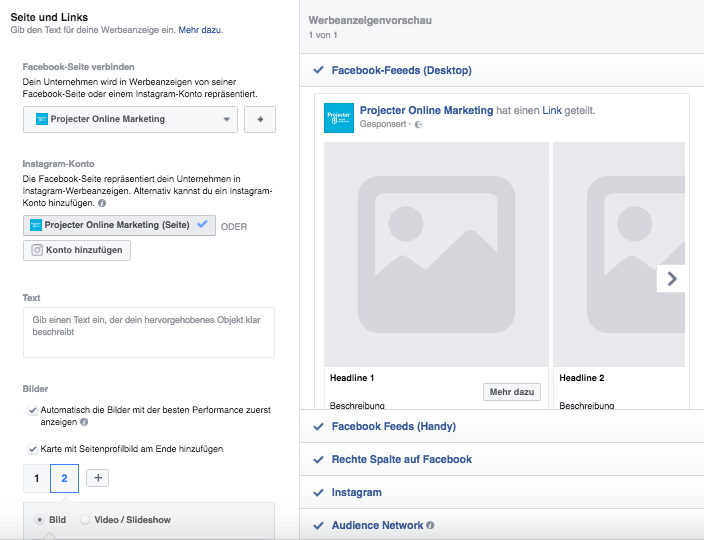
Task: Open Projecter Online Marketing link in preview header
Action: click(x=426, y=110)
